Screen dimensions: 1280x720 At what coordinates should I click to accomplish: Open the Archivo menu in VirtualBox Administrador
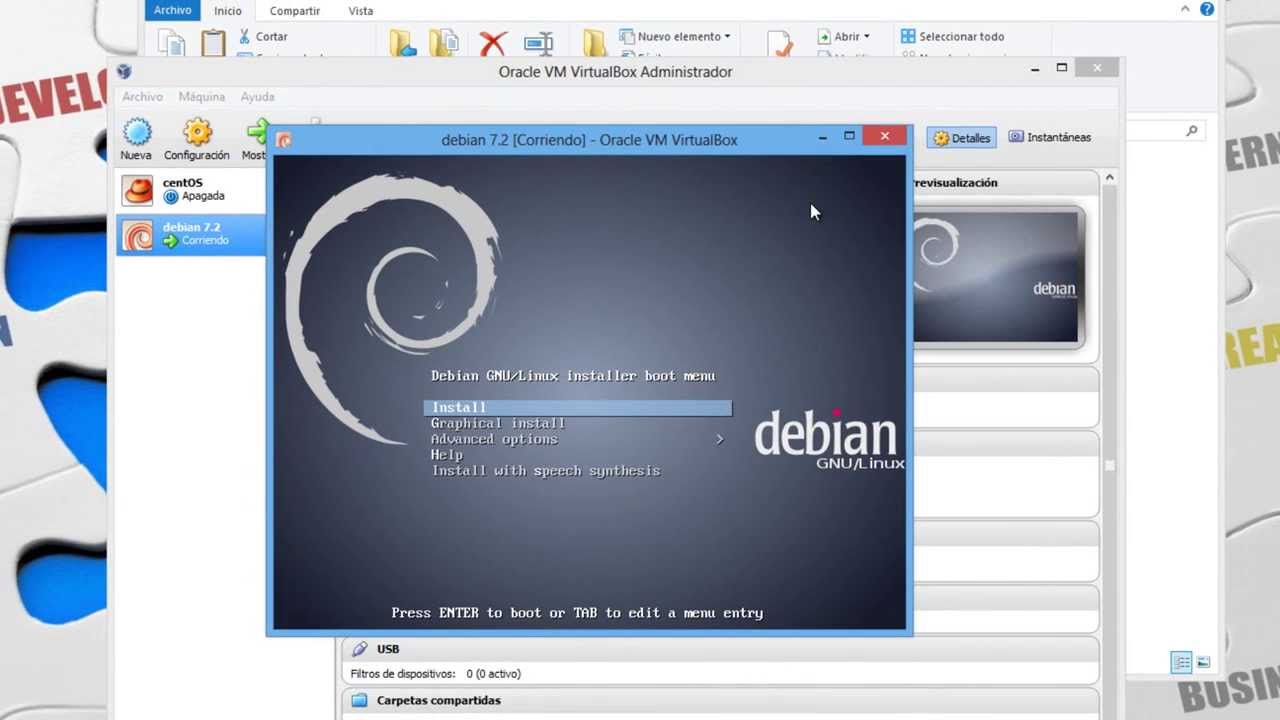click(142, 97)
